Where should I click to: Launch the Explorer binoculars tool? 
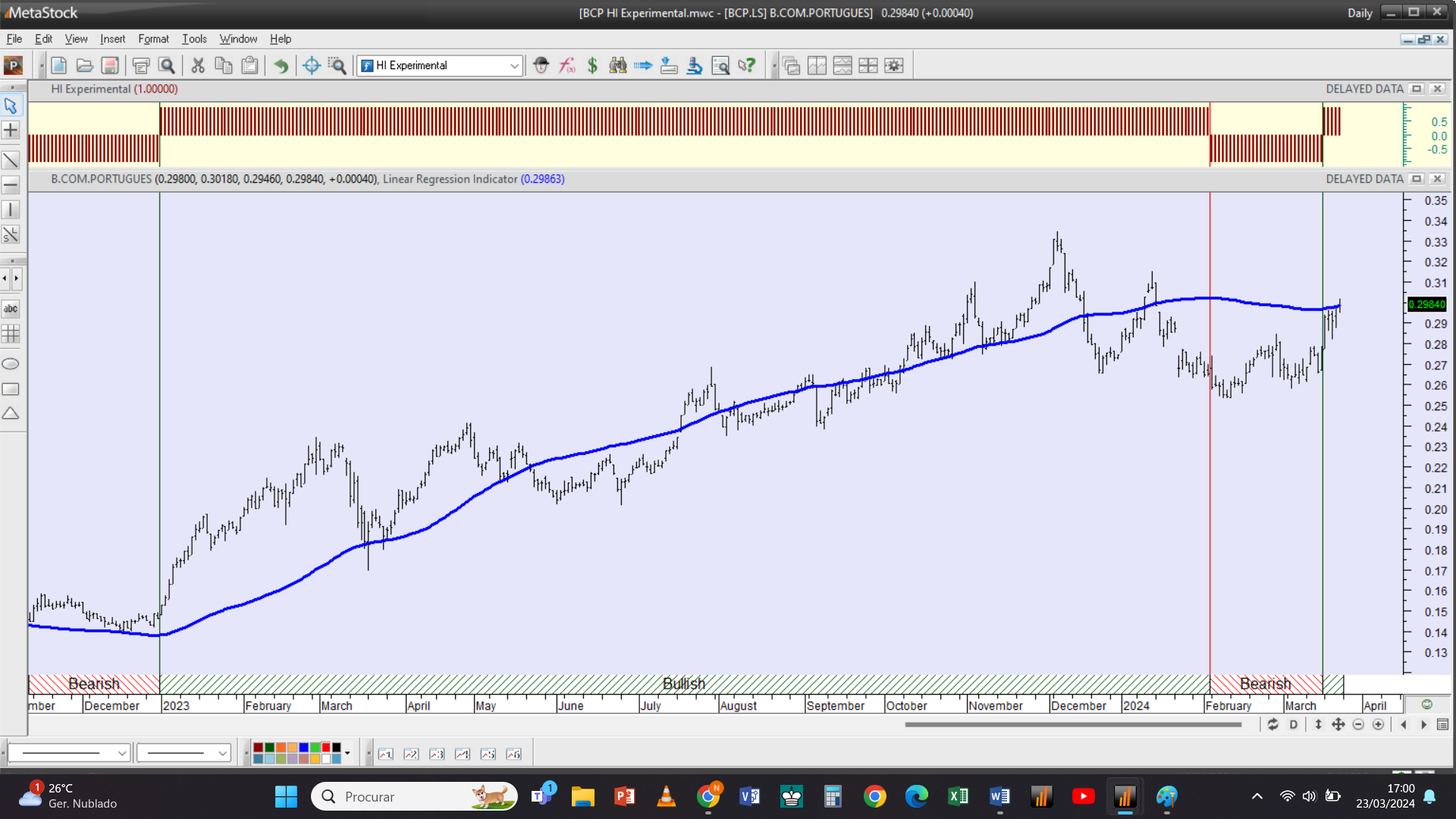click(618, 65)
